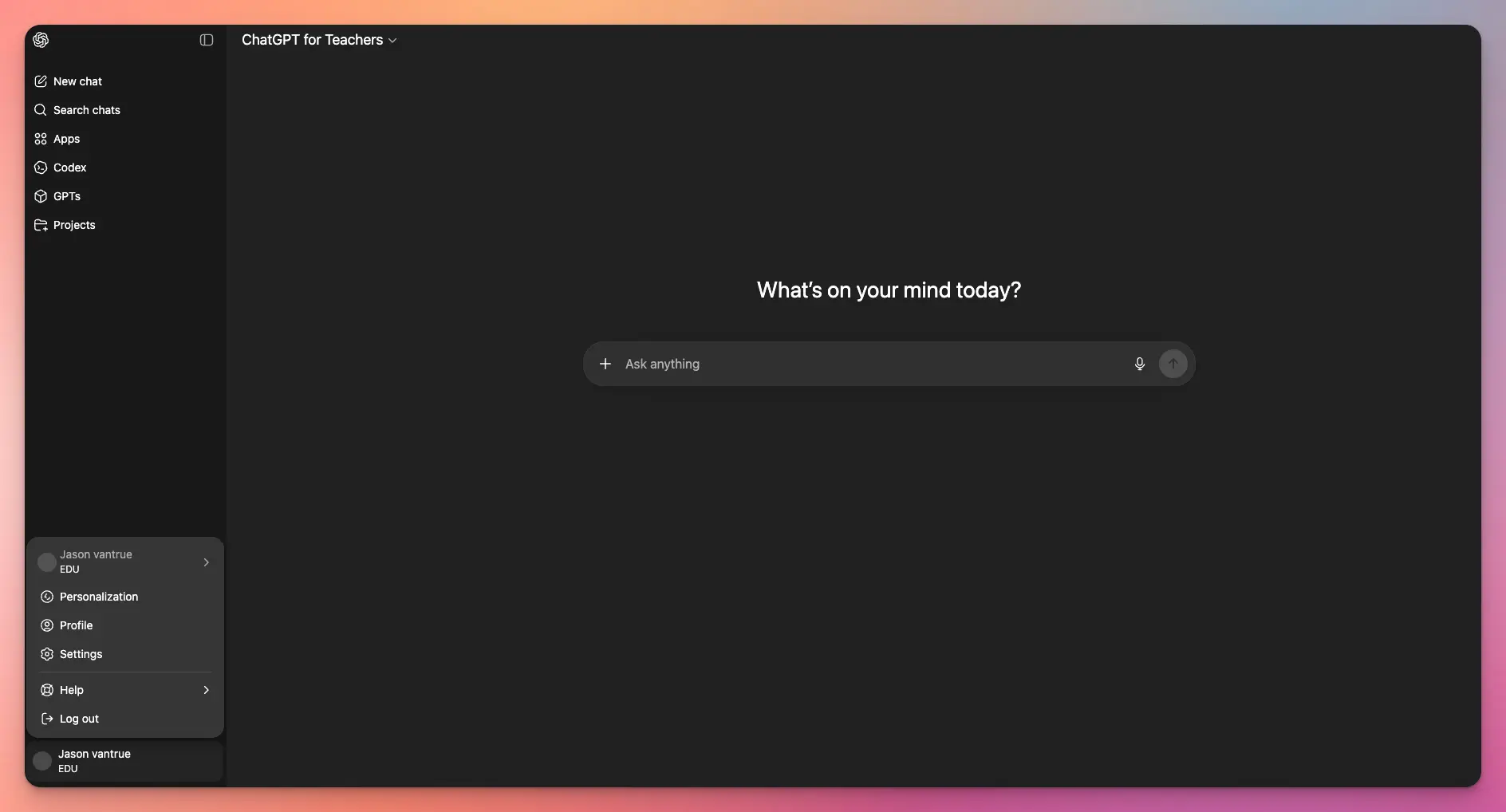Screen dimensions: 1506x812
Task: Open Codex from the sidebar
Action: point(125,168)
